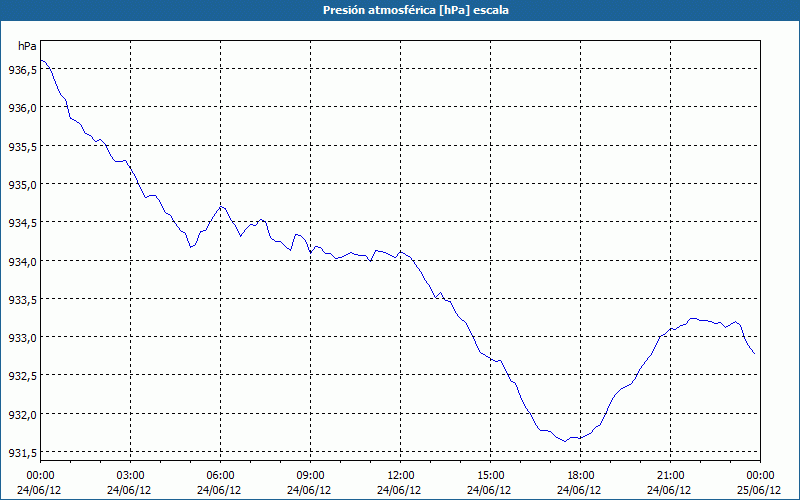Select the 933,0 y-axis value
Viewport: 800px width, 500px height.
click(22, 339)
